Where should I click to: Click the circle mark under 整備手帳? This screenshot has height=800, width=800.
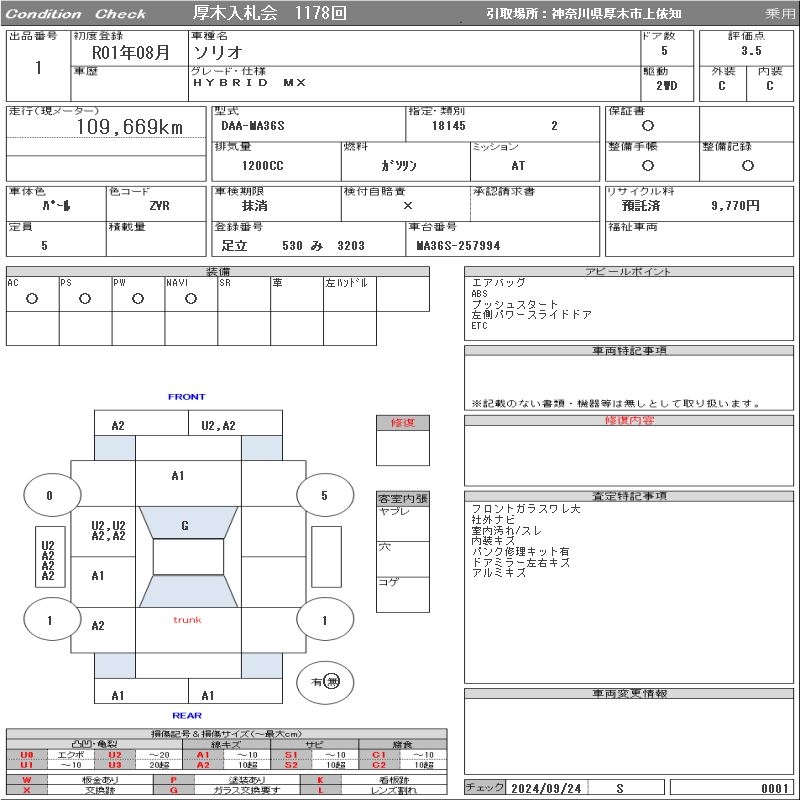(x=648, y=165)
